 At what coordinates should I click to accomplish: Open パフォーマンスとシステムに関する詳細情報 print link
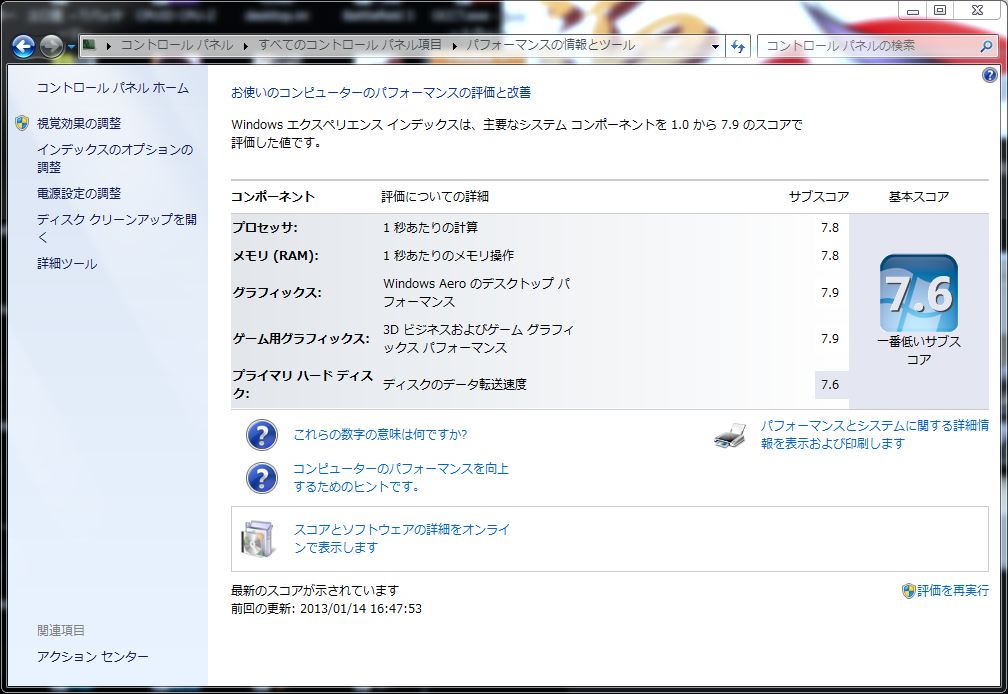(874, 434)
